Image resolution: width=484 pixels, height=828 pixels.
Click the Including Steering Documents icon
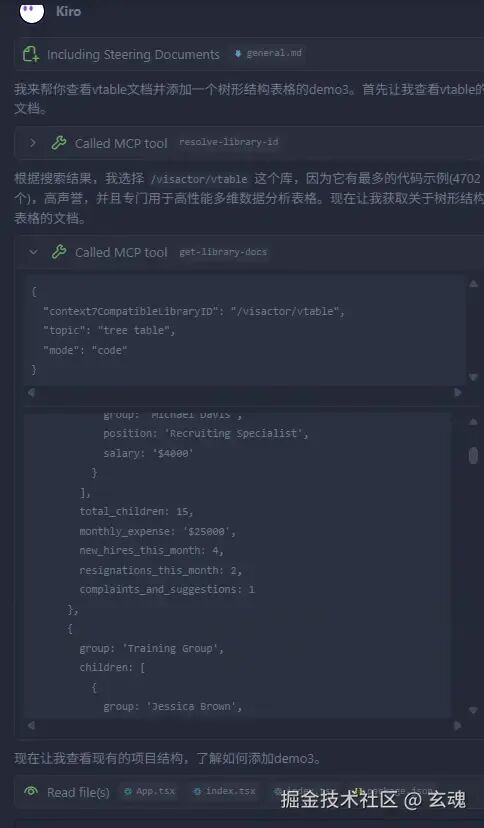tap(31, 54)
